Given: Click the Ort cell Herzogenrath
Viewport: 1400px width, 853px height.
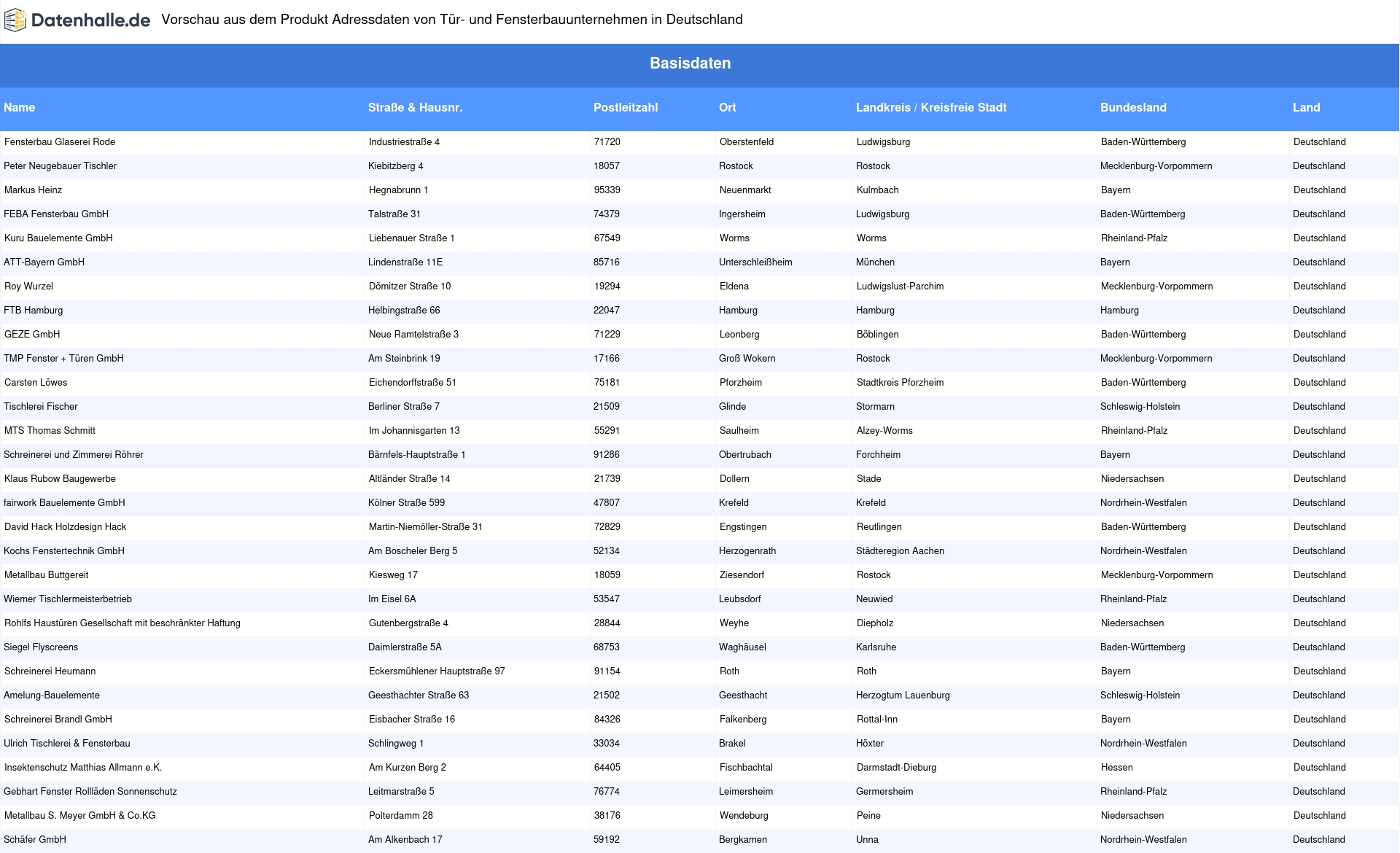Looking at the screenshot, I should [784, 551].
